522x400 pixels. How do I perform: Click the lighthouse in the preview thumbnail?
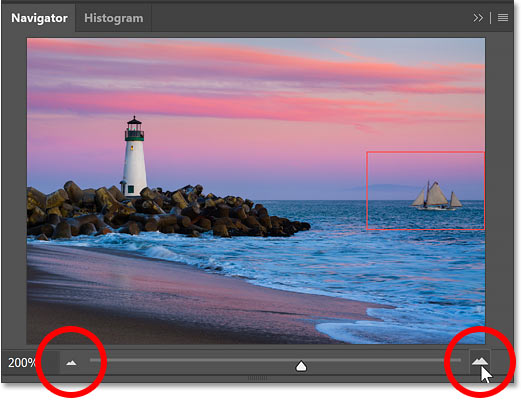click(x=134, y=157)
